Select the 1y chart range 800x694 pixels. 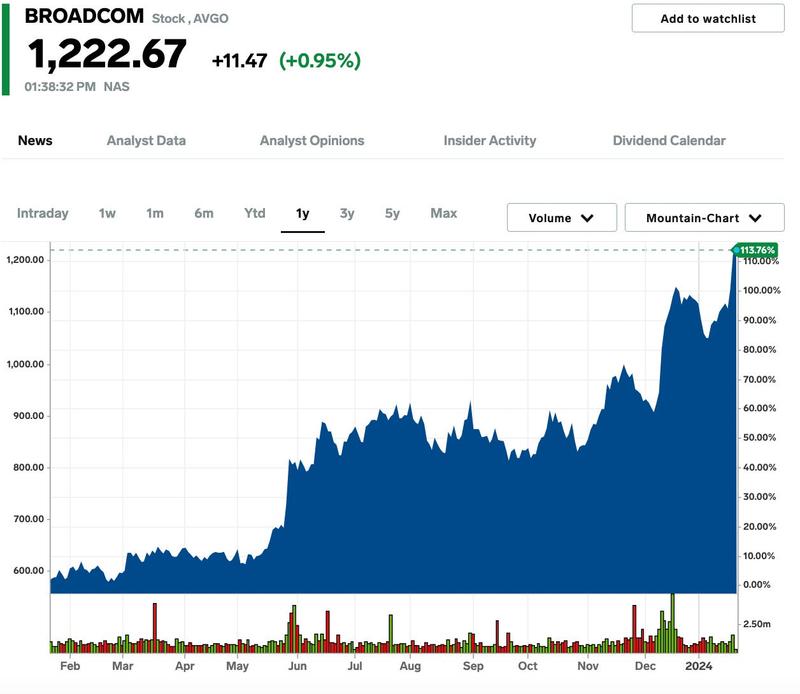pos(303,213)
